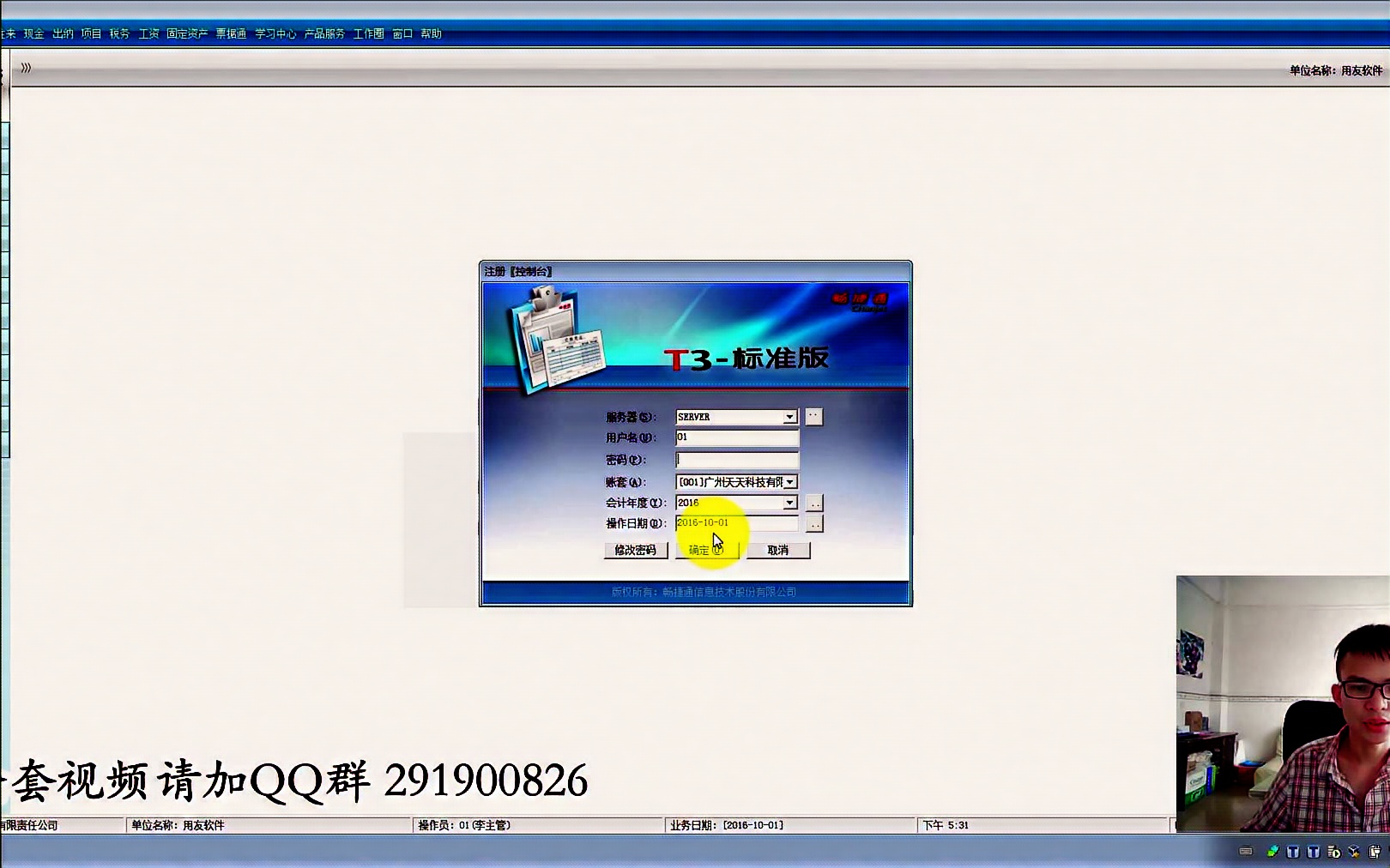Open the 服务器 SERVER dropdown

(x=789, y=417)
